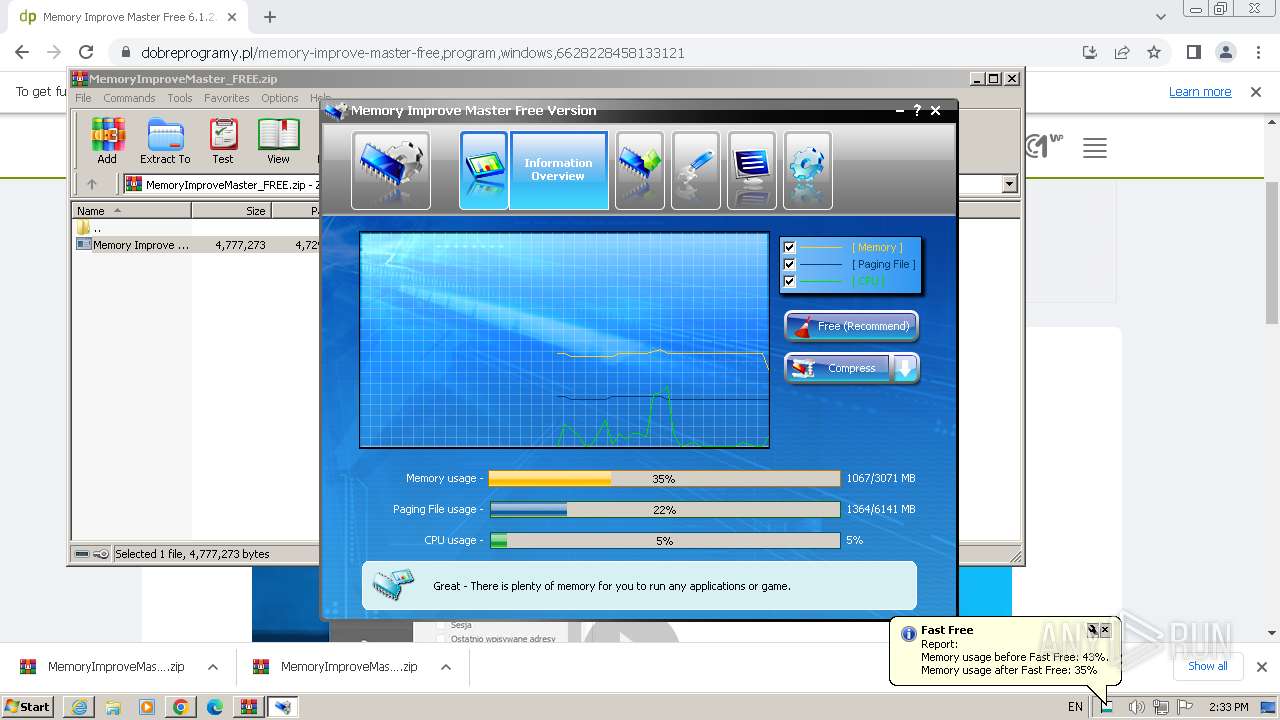
Task: Open a new browser tab
Action: [270, 17]
